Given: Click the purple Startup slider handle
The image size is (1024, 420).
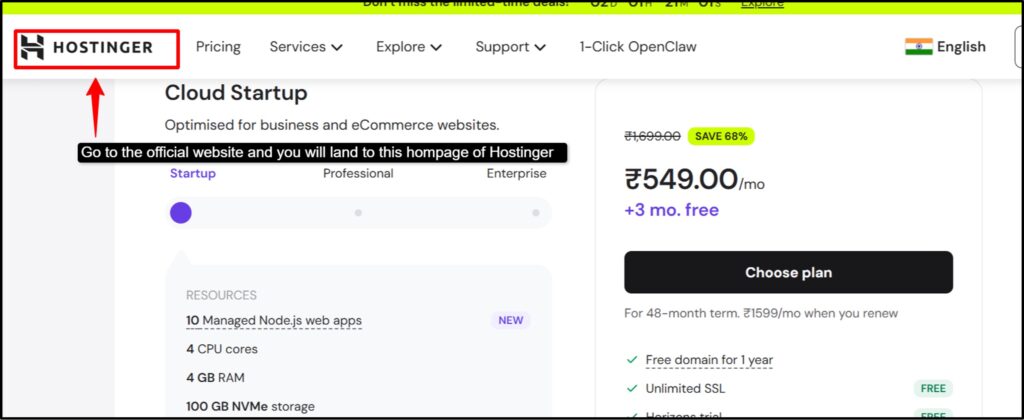Looking at the screenshot, I should tap(181, 213).
